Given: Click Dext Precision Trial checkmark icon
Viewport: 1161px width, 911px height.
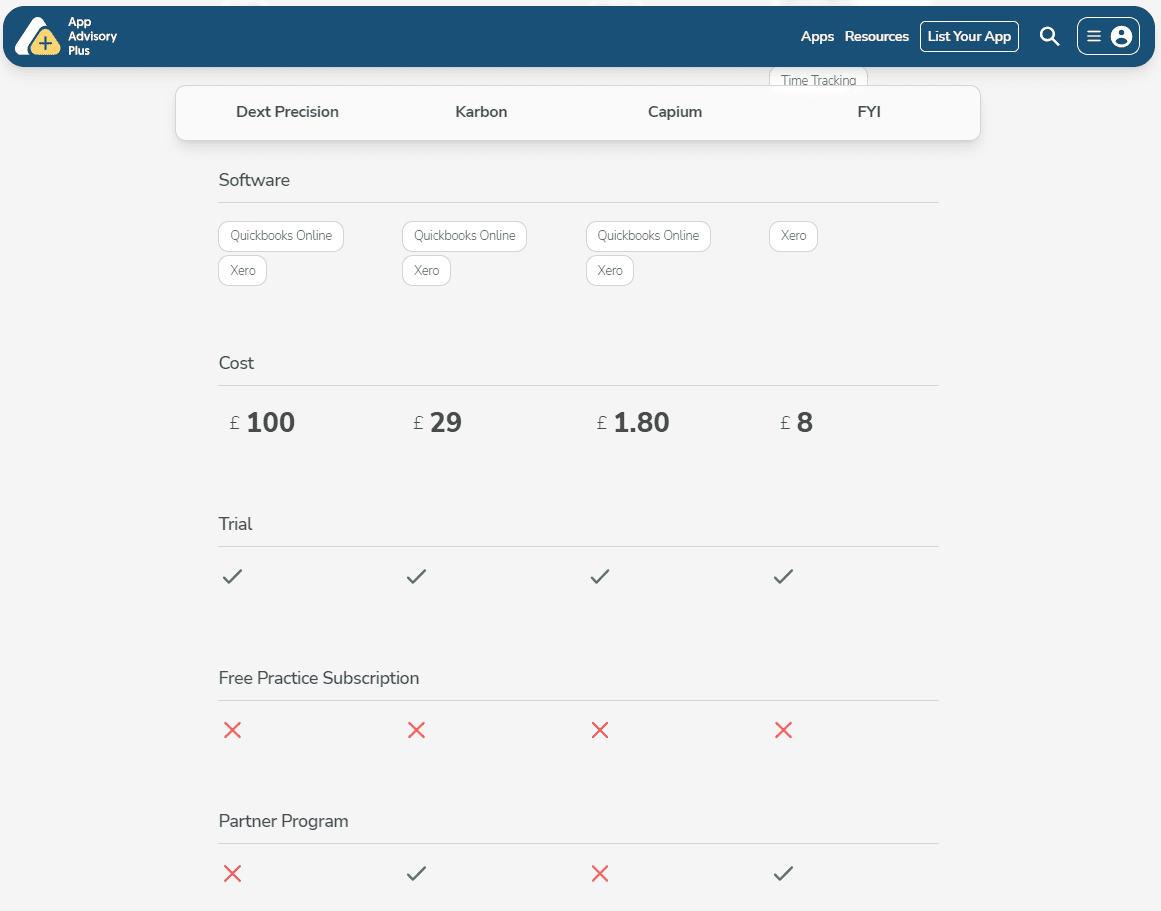Looking at the screenshot, I should coord(232,577).
